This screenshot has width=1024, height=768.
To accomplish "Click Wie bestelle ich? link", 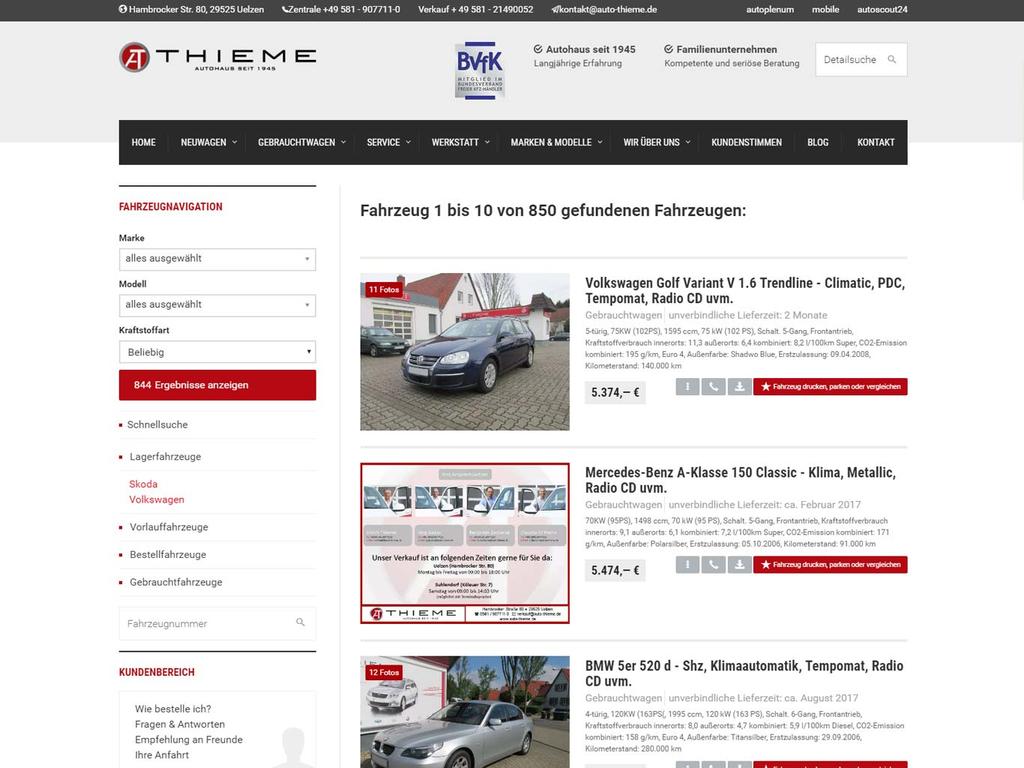I will pos(173,709).
